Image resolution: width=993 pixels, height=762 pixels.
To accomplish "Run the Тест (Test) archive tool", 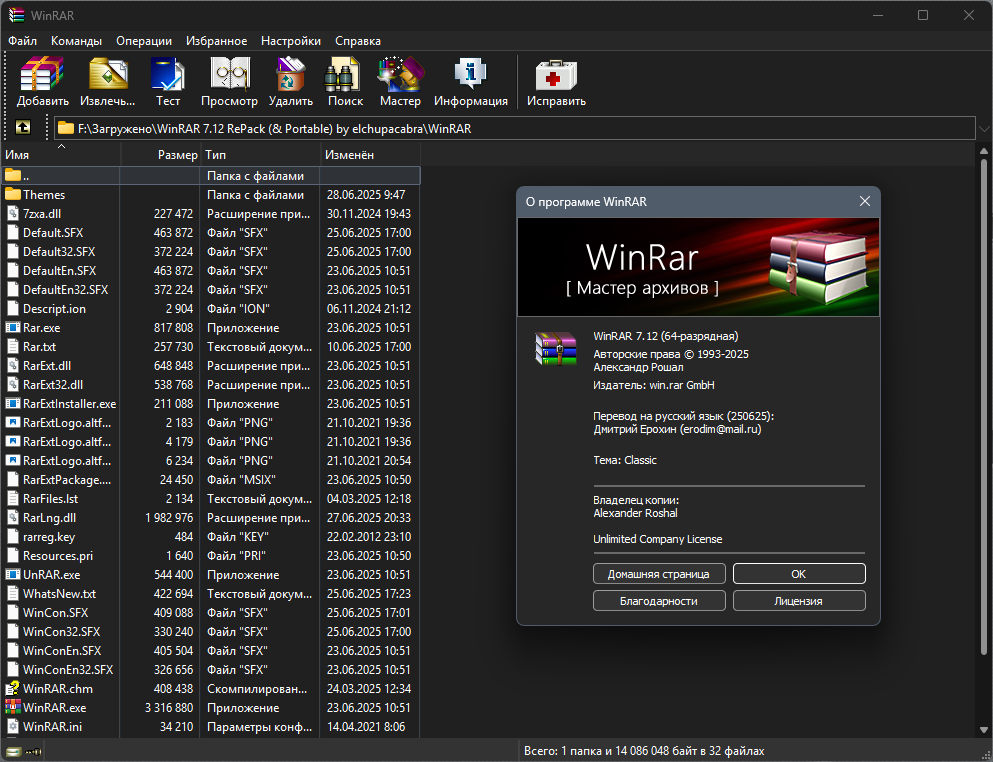I will [168, 81].
